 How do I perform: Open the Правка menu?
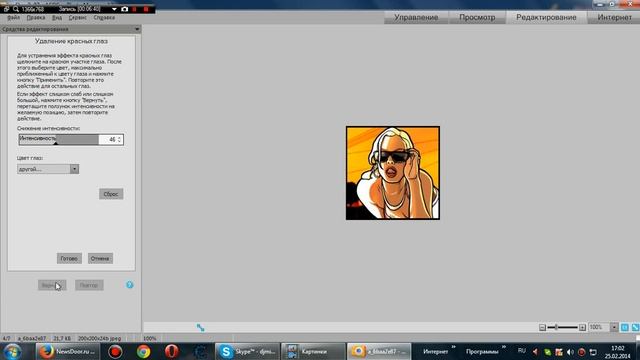36,18
